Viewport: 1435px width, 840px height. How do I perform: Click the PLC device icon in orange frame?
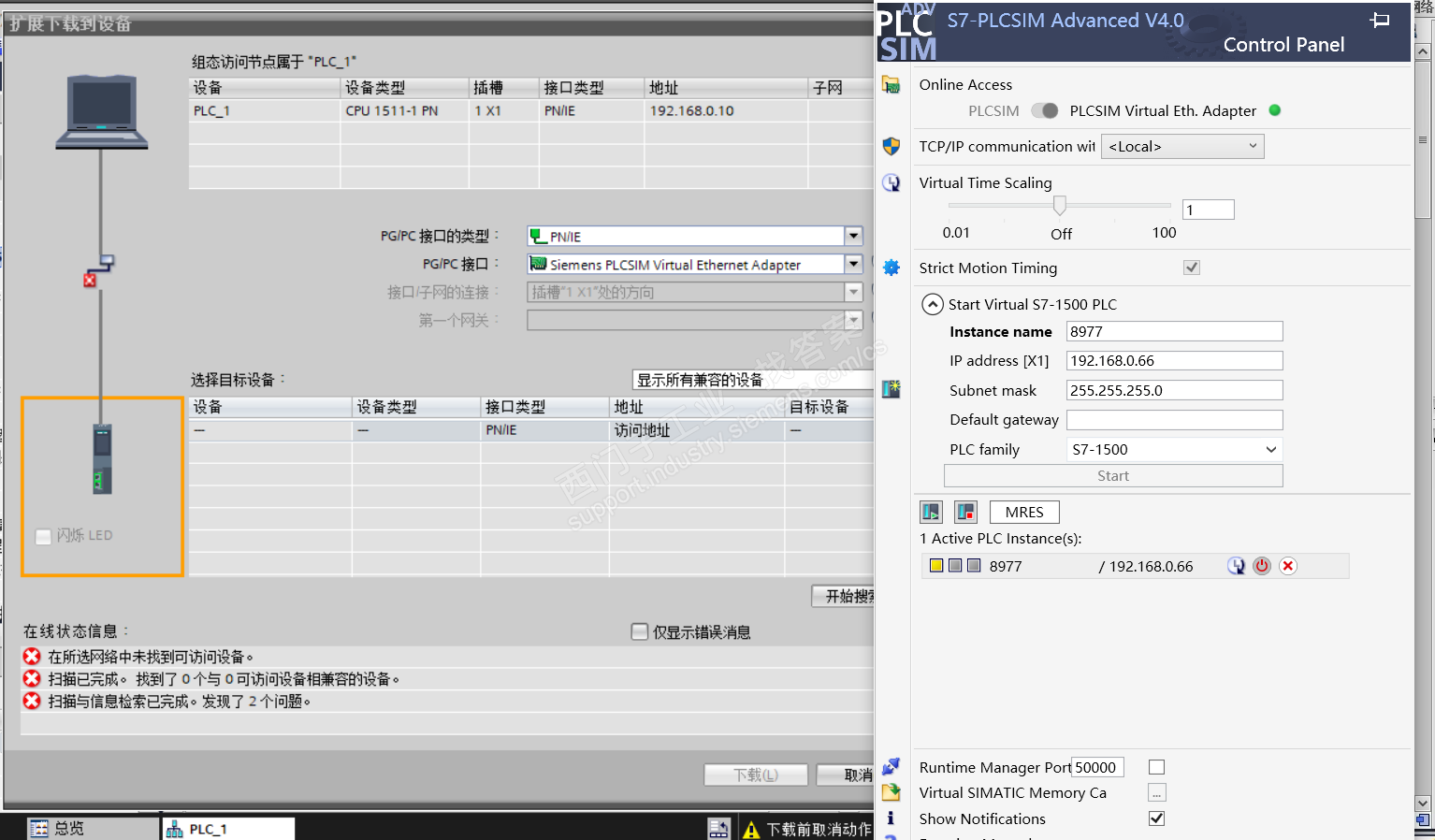[102, 458]
